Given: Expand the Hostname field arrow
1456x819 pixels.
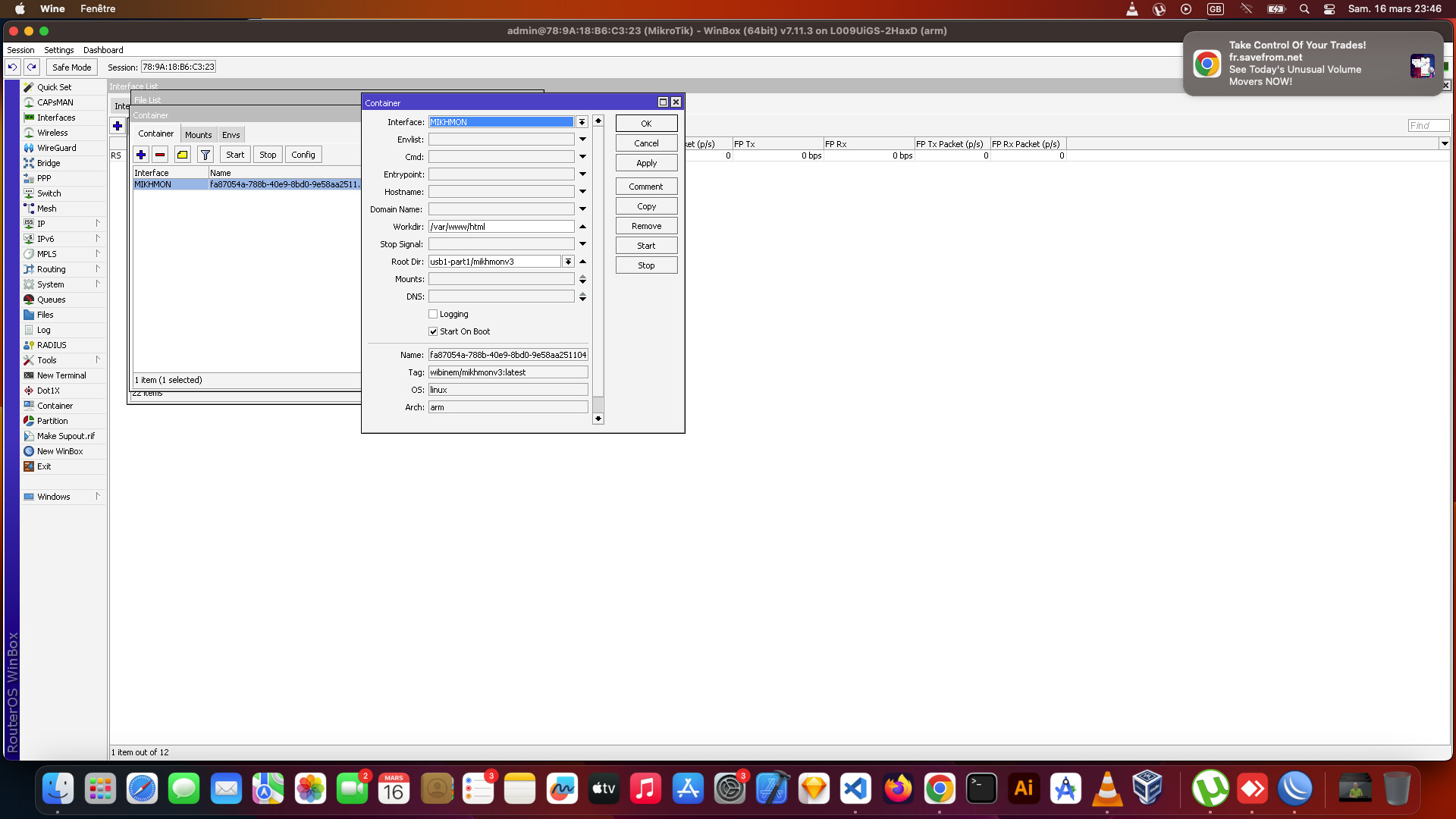Looking at the screenshot, I should click(582, 192).
